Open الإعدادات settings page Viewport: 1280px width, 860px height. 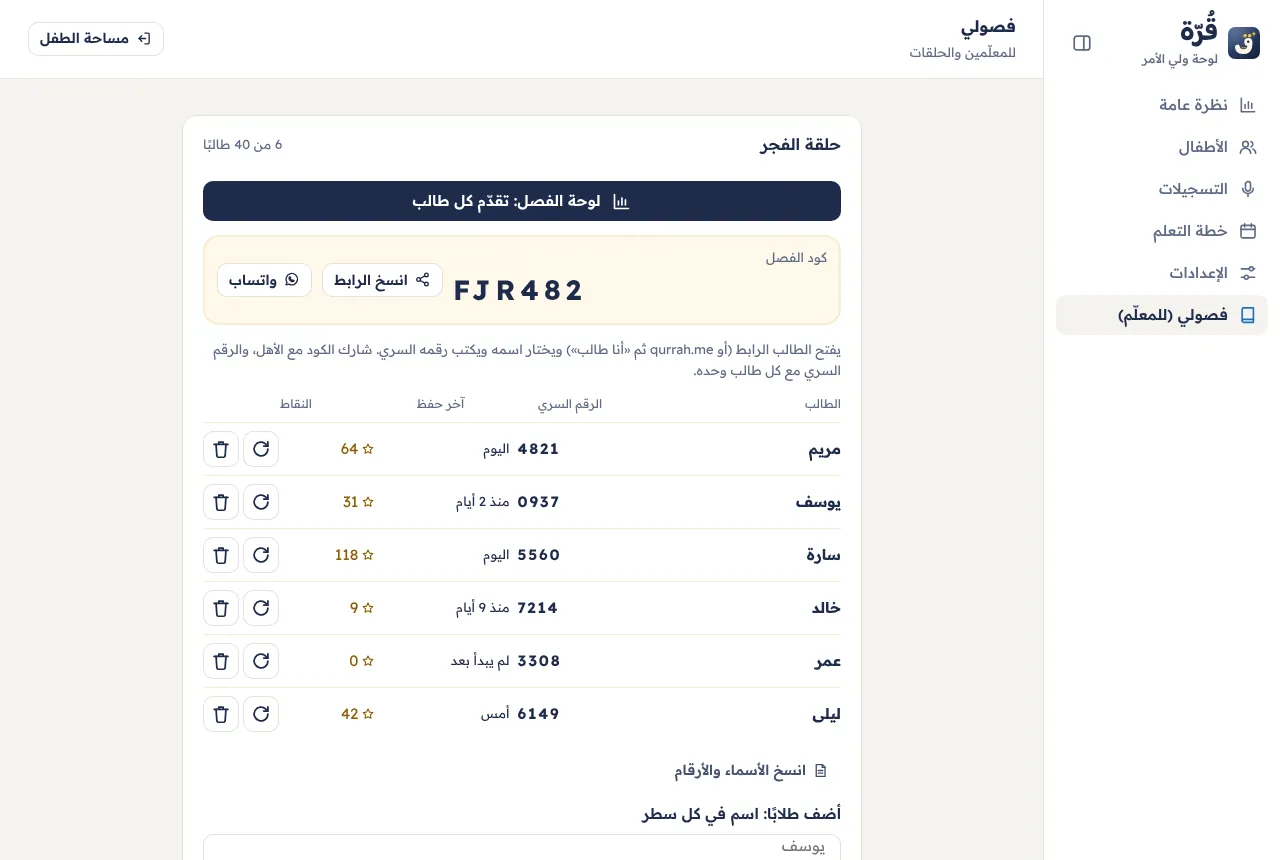pyautogui.click(x=1162, y=273)
